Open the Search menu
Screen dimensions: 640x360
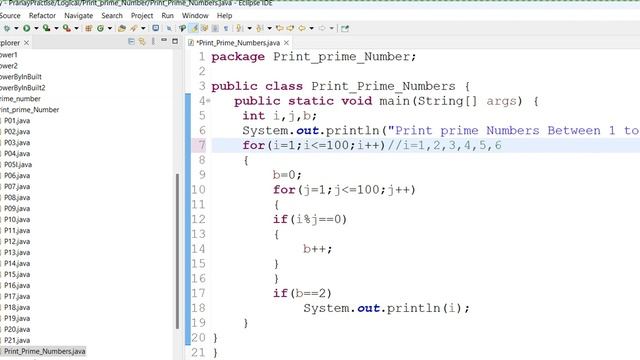click(112, 16)
